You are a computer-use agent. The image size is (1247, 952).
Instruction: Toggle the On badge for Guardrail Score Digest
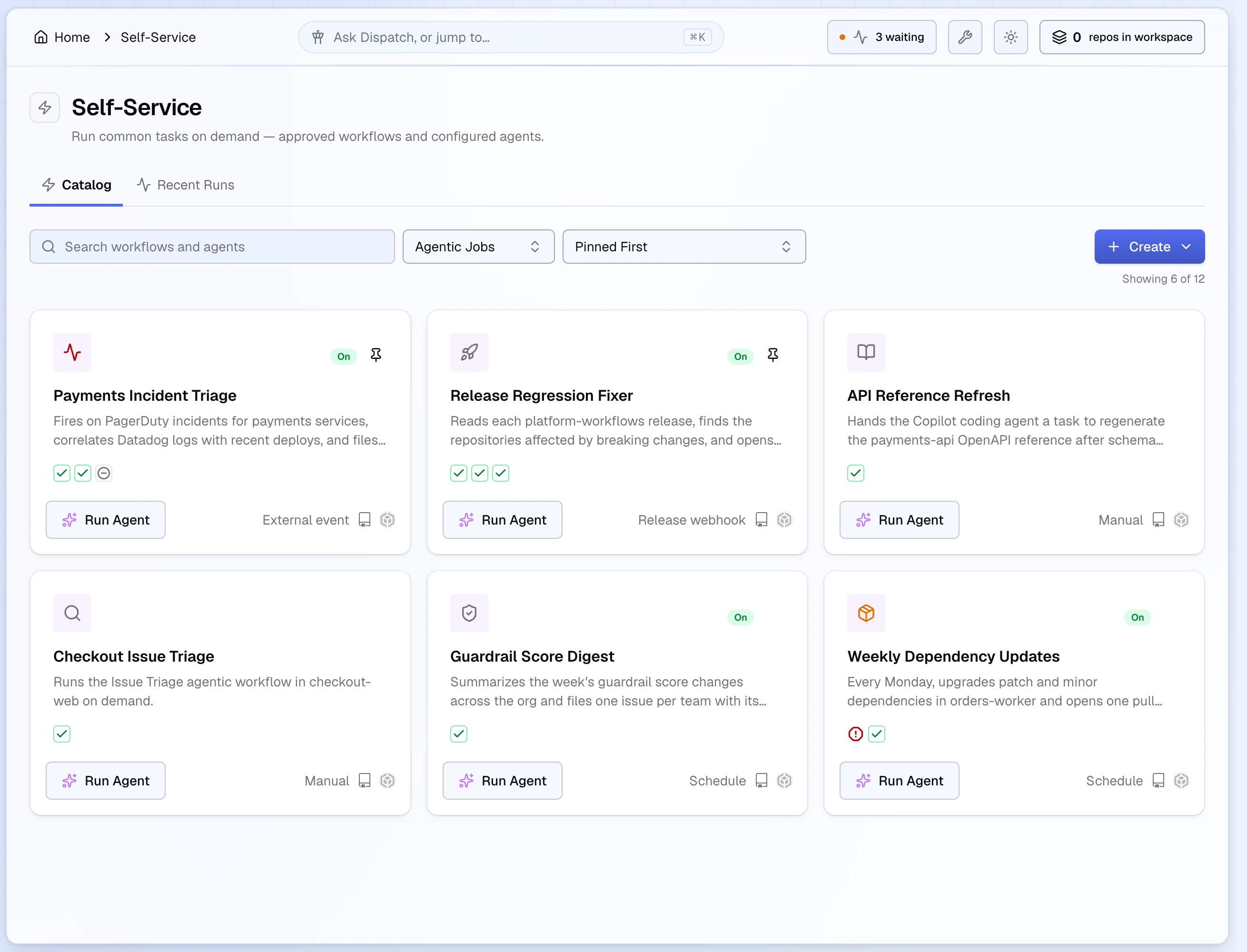[741, 617]
